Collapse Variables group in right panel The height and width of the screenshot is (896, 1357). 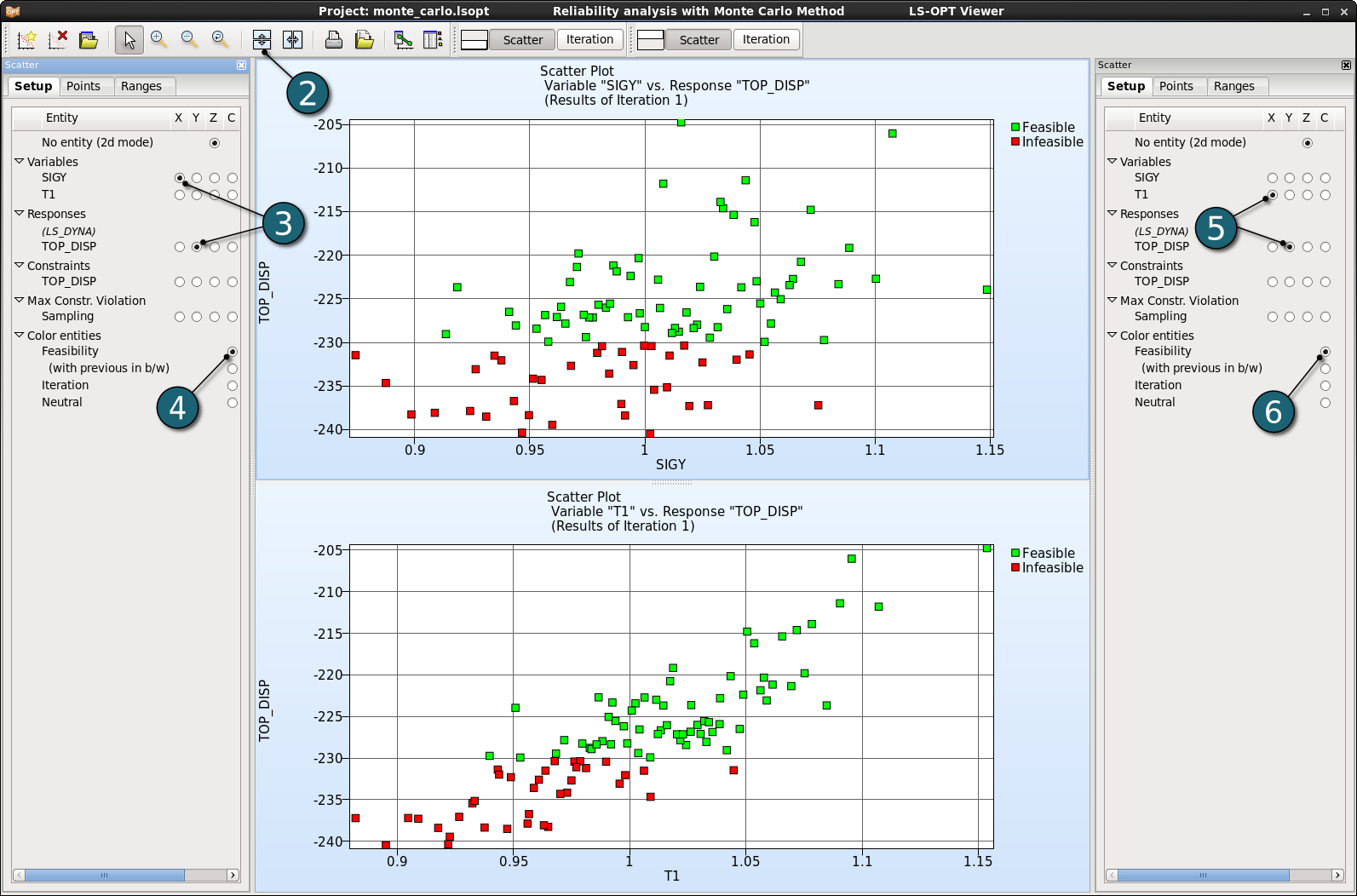coord(1112,161)
